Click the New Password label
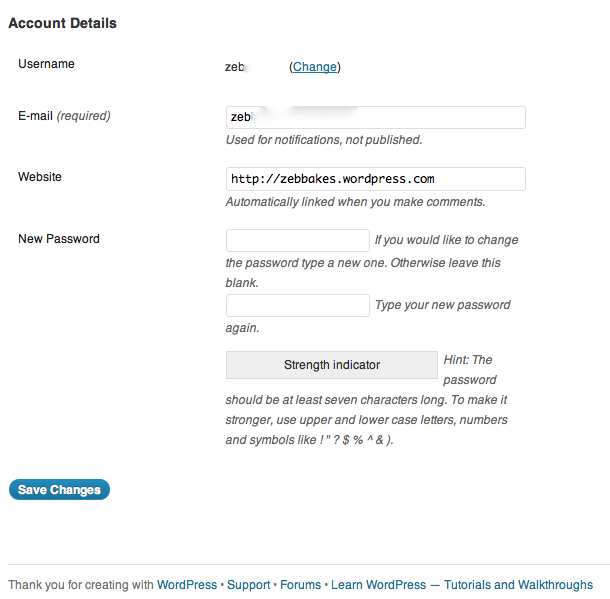The height and width of the screenshot is (599, 610). 59,239
